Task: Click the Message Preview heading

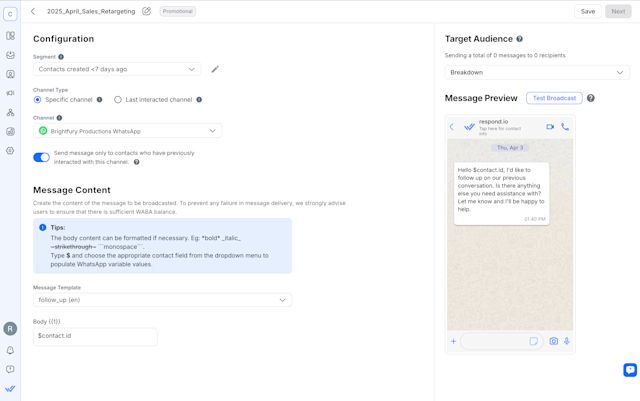Action: click(x=481, y=98)
